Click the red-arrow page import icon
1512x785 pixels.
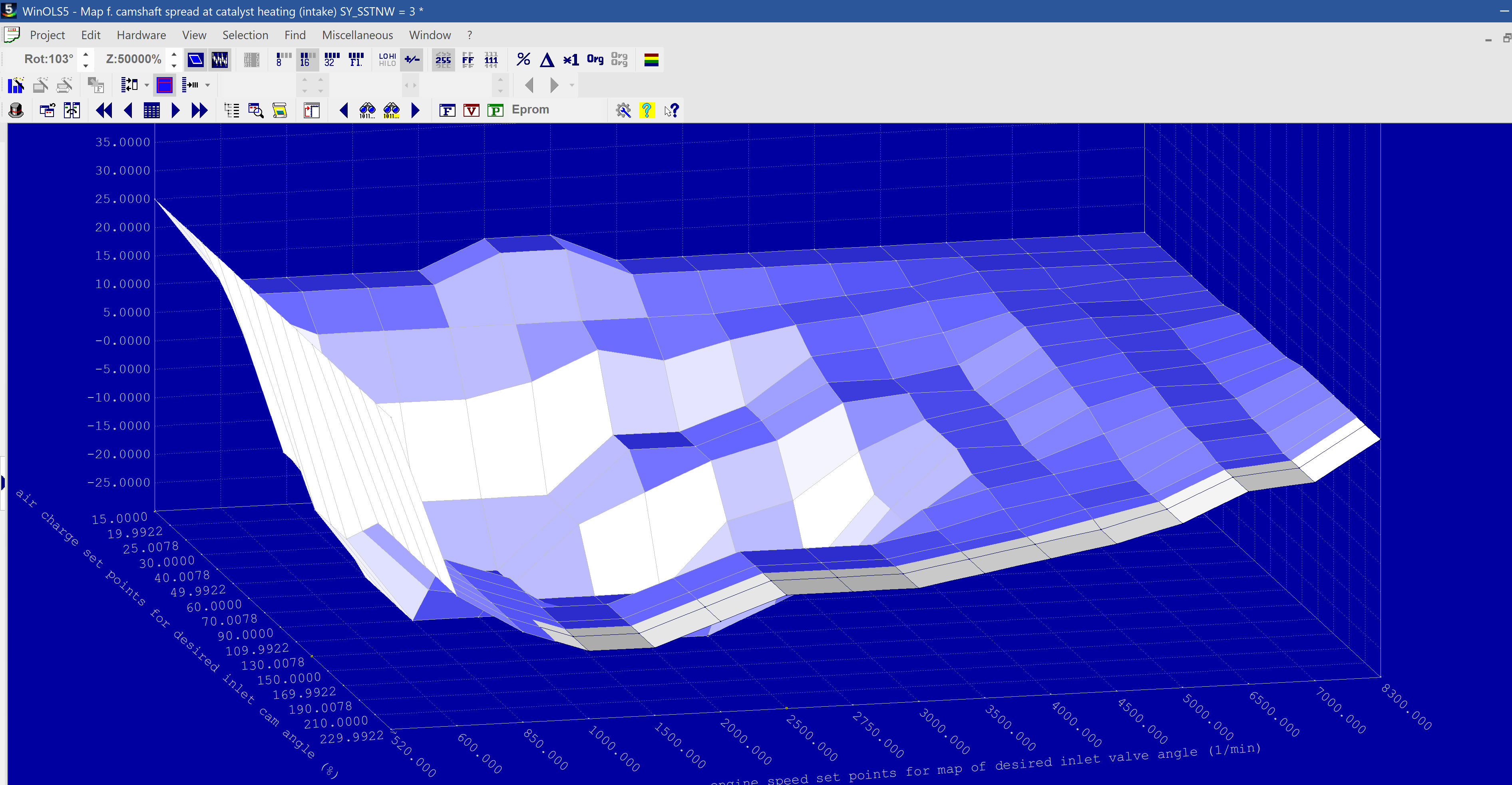(312, 110)
